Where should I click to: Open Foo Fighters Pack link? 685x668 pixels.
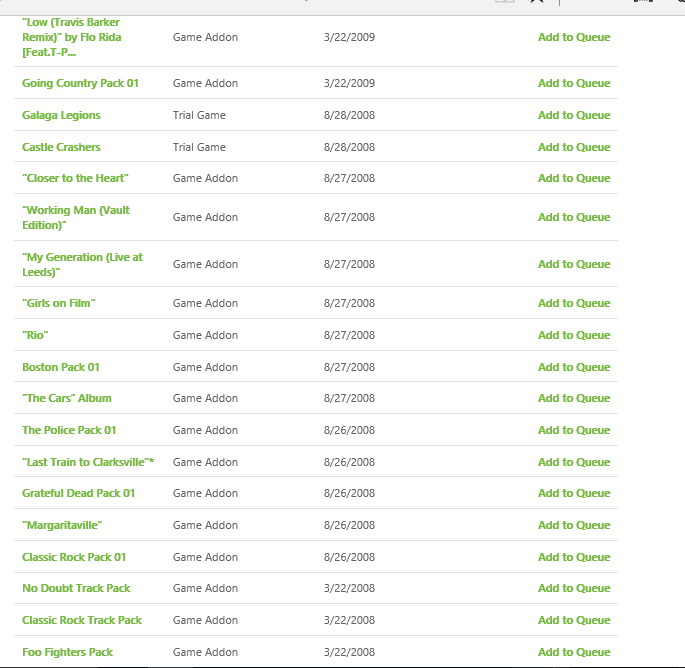68,652
